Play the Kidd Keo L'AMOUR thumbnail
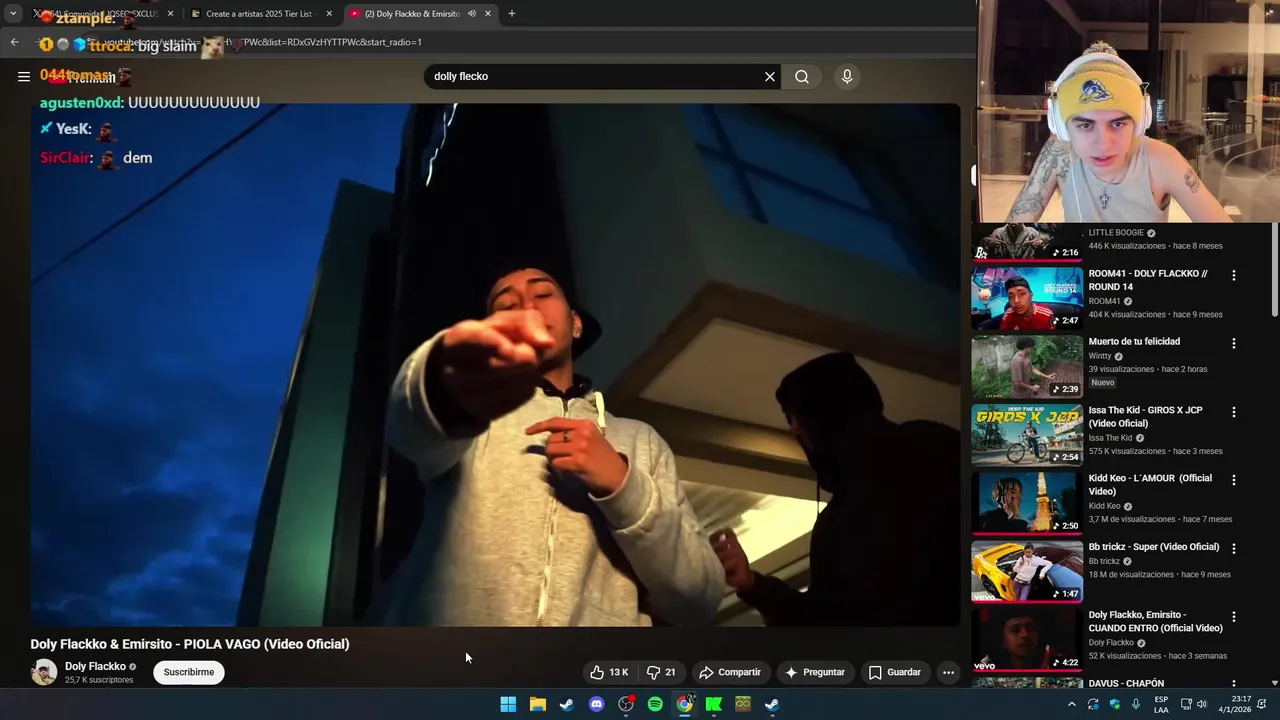This screenshot has width=1280, height=720. (x=1027, y=503)
